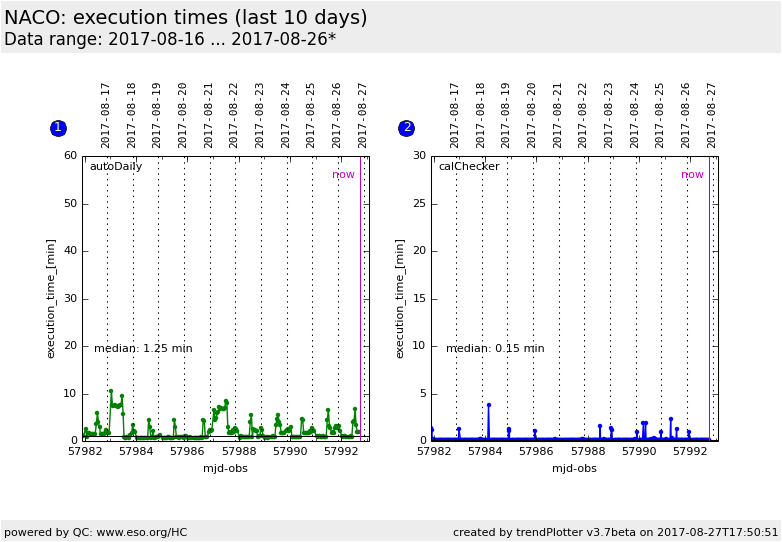
Task: Click the NACO execution times title
Action: click(x=186, y=18)
